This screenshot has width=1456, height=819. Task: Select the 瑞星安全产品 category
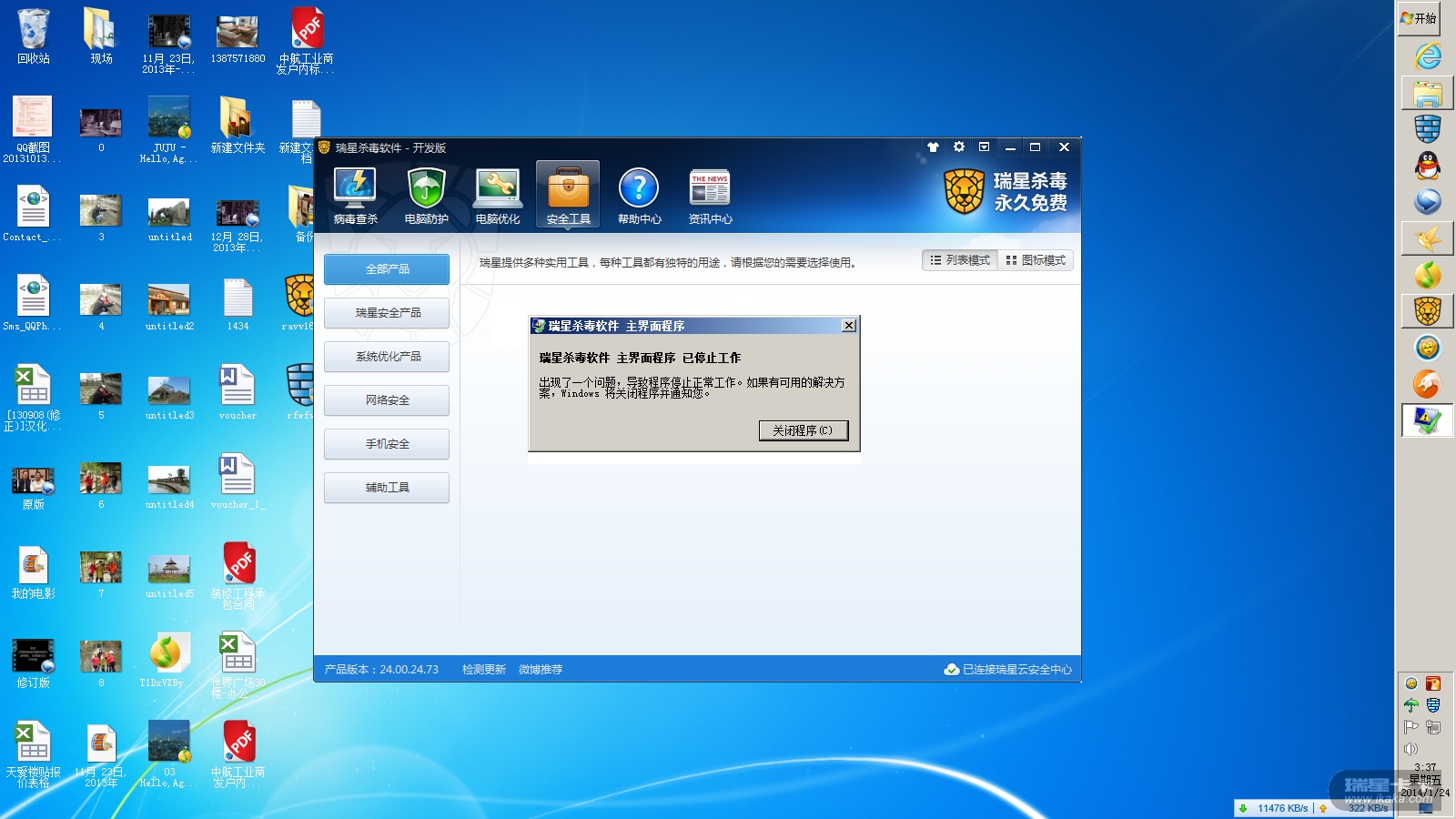tap(387, 313)
